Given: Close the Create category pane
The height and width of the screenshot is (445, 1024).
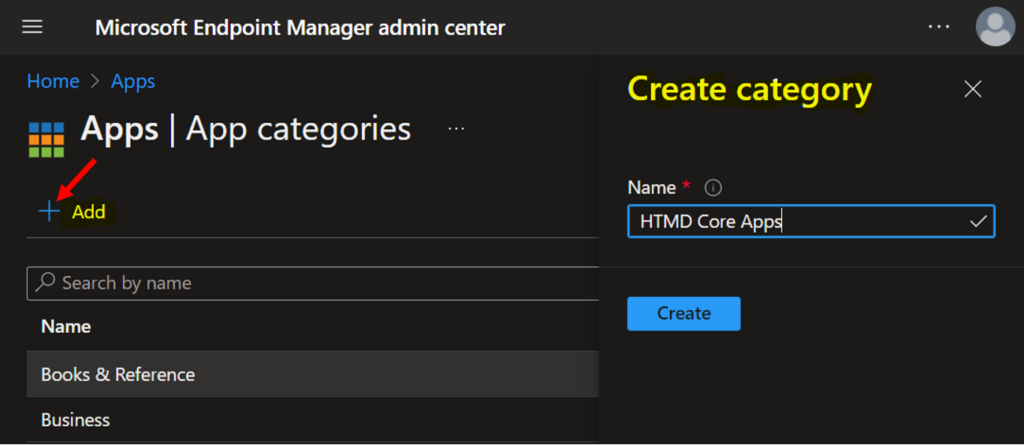Looking at the screenshot, I should point(973,90).
